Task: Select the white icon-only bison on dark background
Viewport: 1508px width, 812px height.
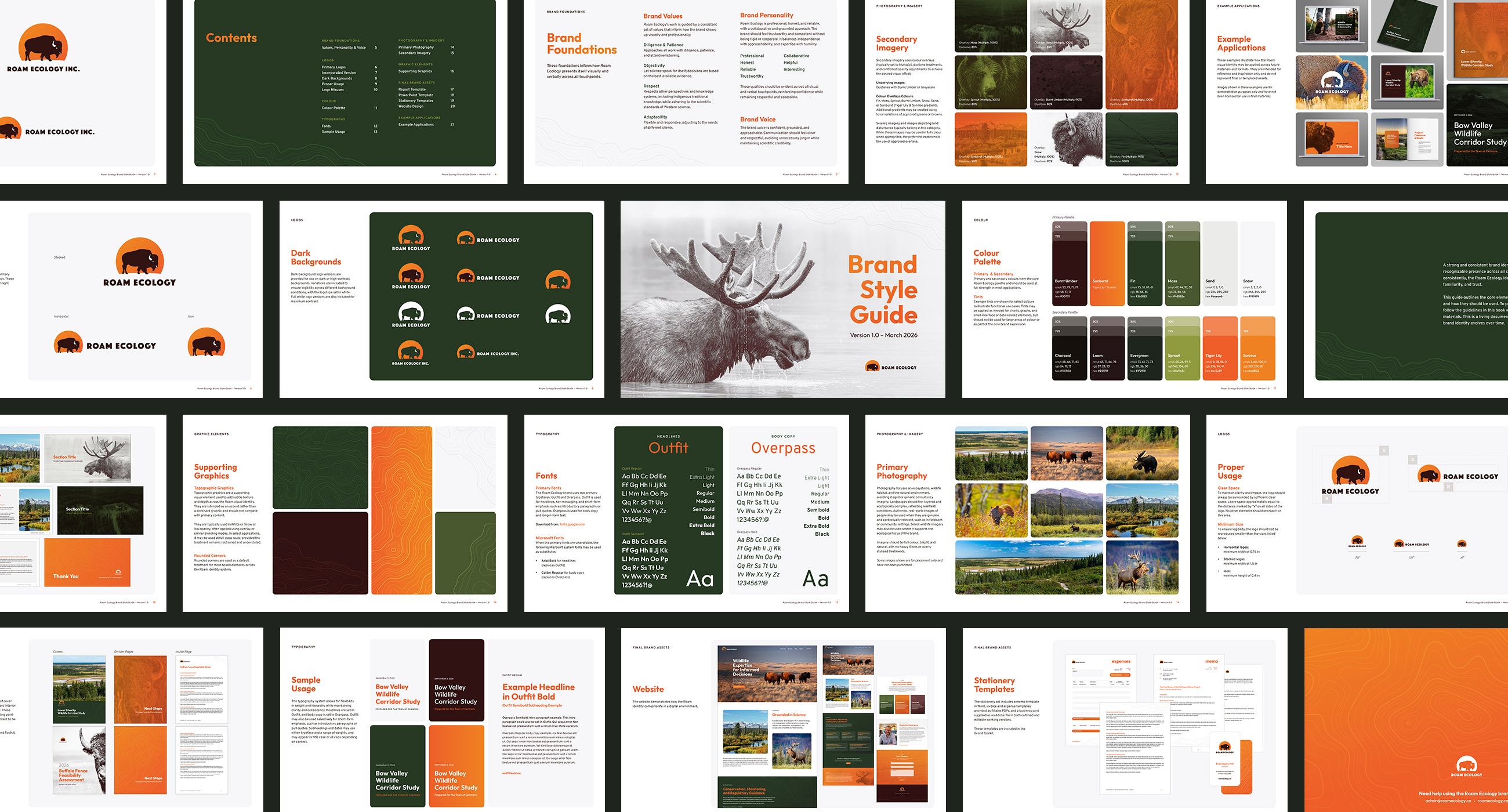Action: tap(558, 315)
